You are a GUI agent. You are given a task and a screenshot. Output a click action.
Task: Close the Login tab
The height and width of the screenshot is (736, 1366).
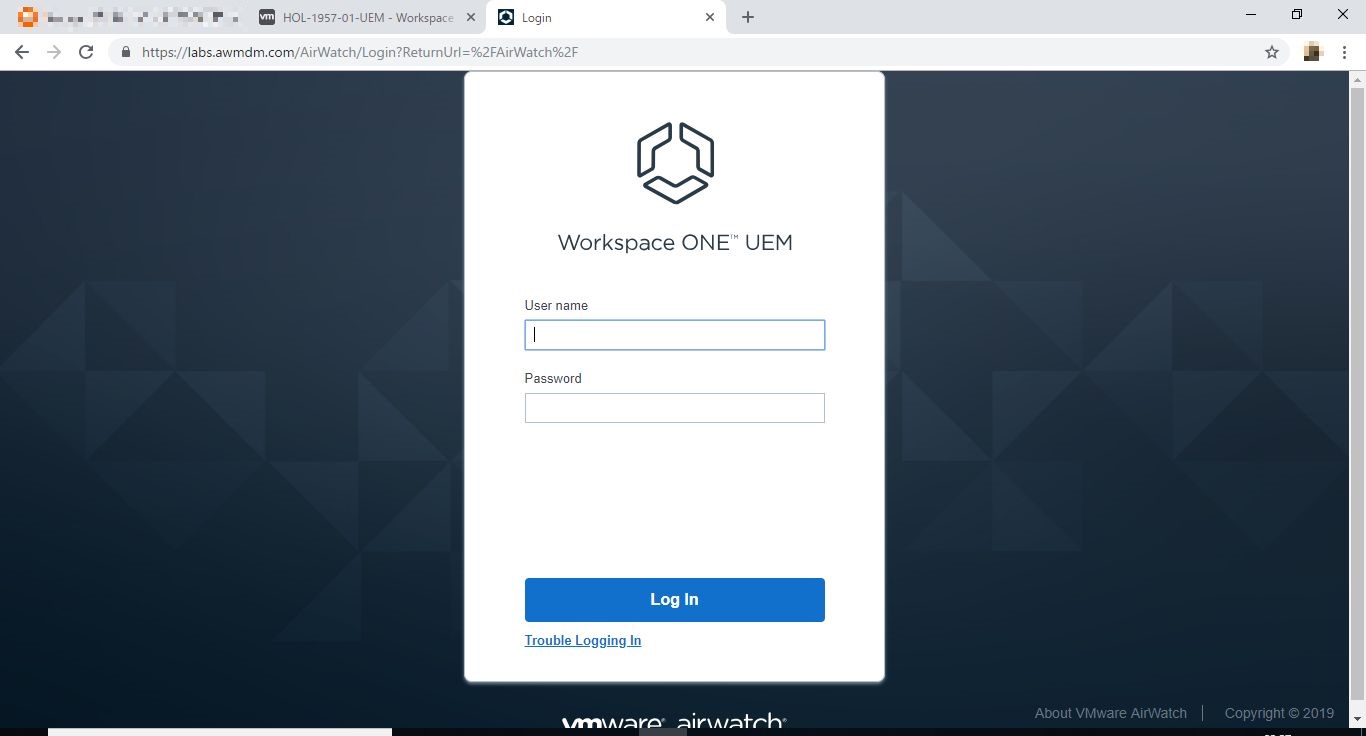click(710, 18)
